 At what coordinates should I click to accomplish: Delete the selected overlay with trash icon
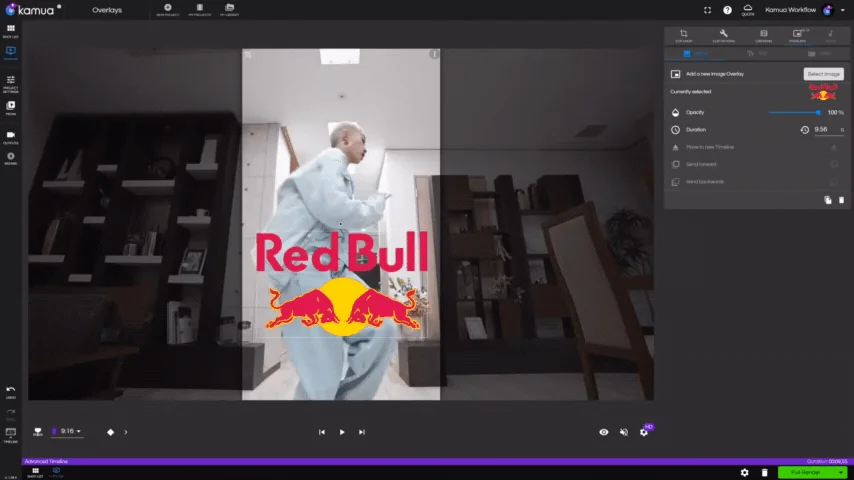click(x=841, y=200)
